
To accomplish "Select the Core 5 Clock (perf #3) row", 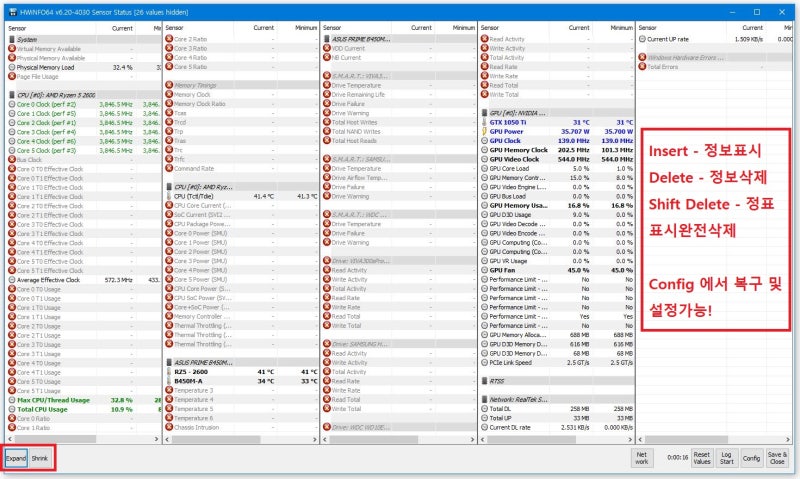I will [84, 150].
